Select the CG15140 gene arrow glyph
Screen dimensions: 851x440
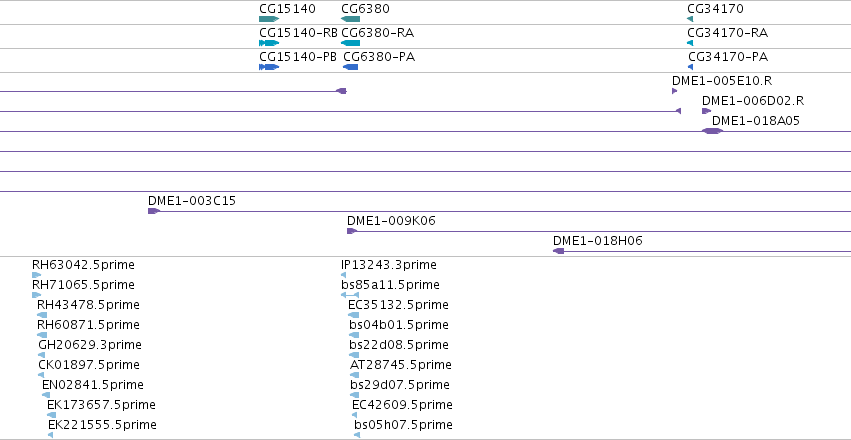coord(269,19)
